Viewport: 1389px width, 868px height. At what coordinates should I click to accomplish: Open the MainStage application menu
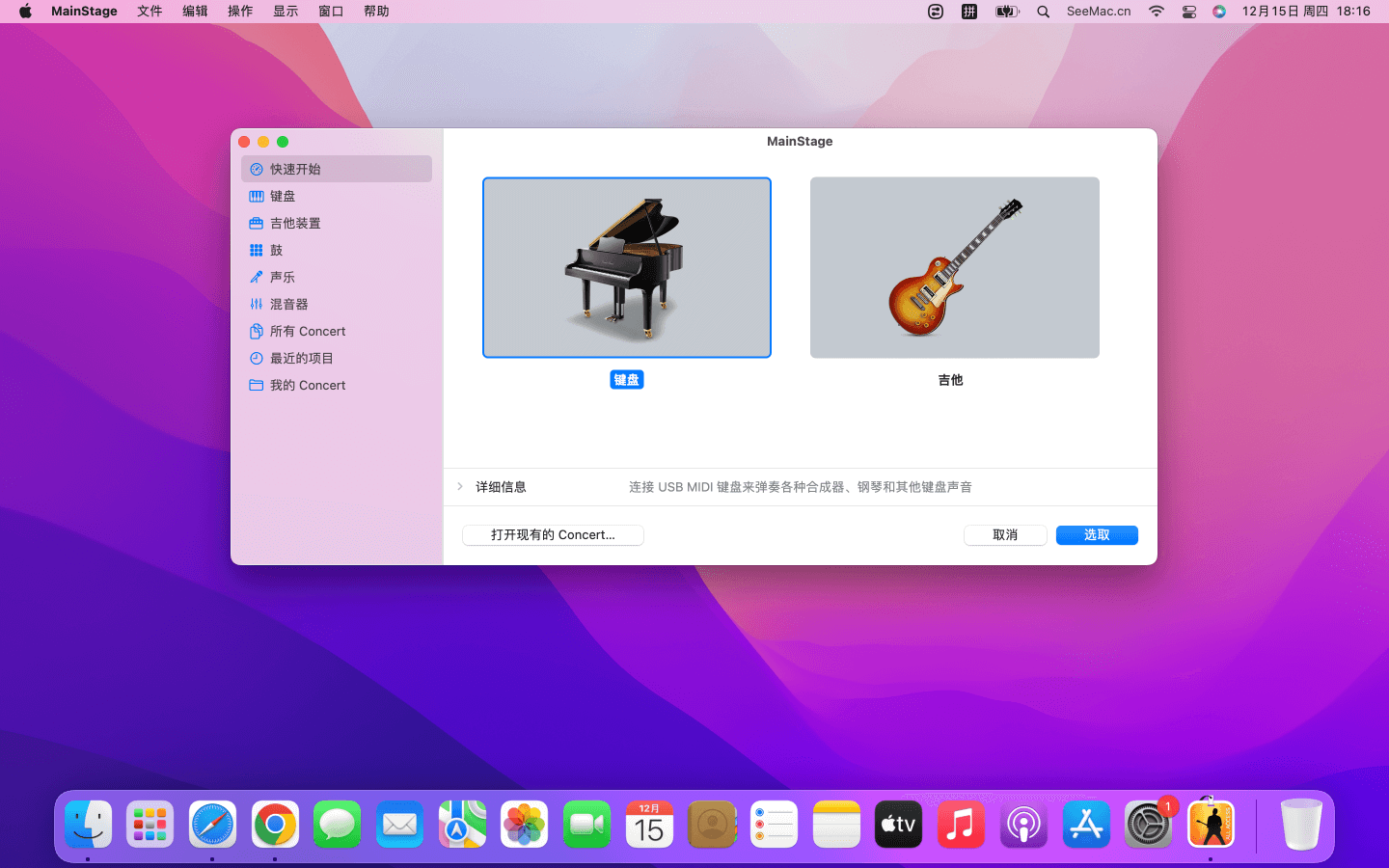(84, 12)
